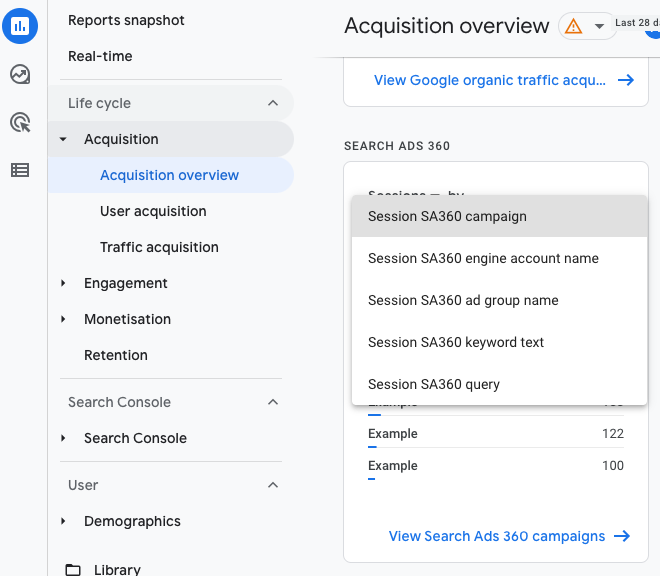The image size is (660, 576).
Task: Collapse the Life cycle section
Action: coord(273,103)
